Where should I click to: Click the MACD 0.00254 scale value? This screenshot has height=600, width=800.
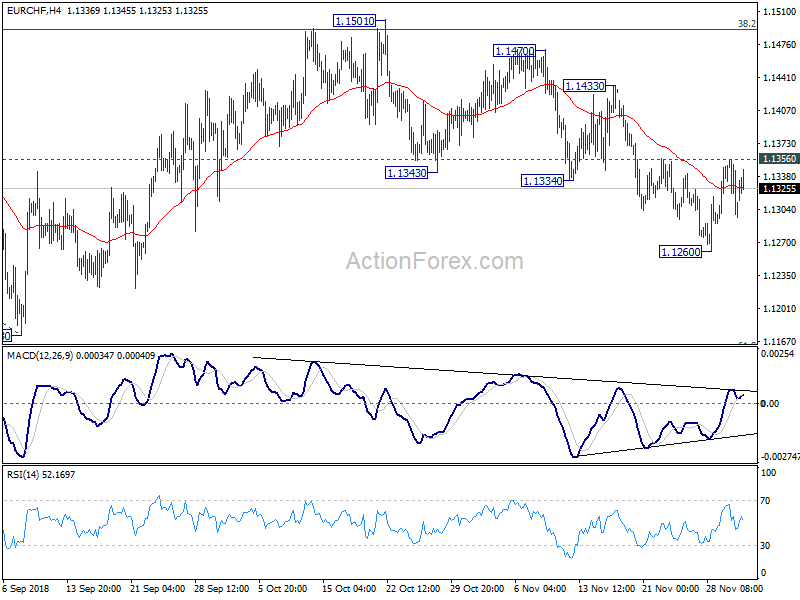[777, 354]
